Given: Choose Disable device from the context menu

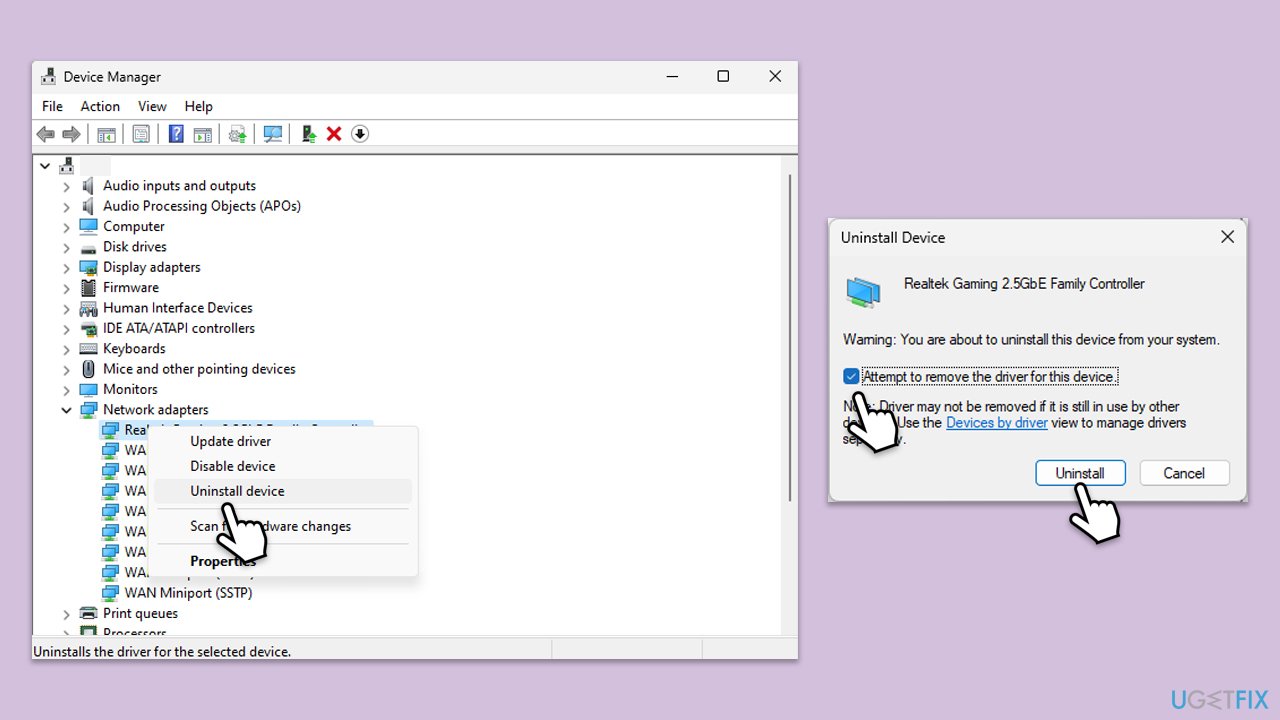Looking at the screenshot, I should (282, 466).
